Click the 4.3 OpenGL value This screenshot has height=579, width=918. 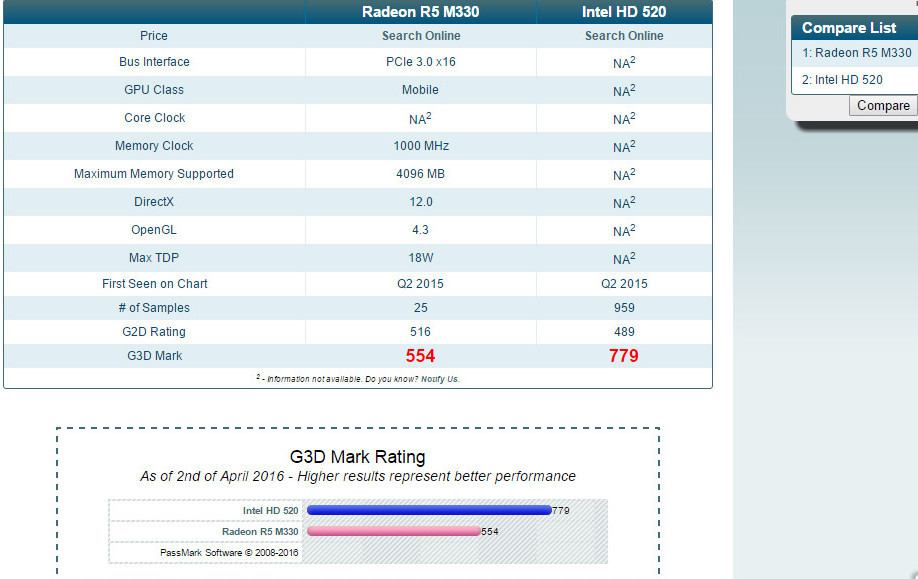pyautogui.click(x=420, y=230)
